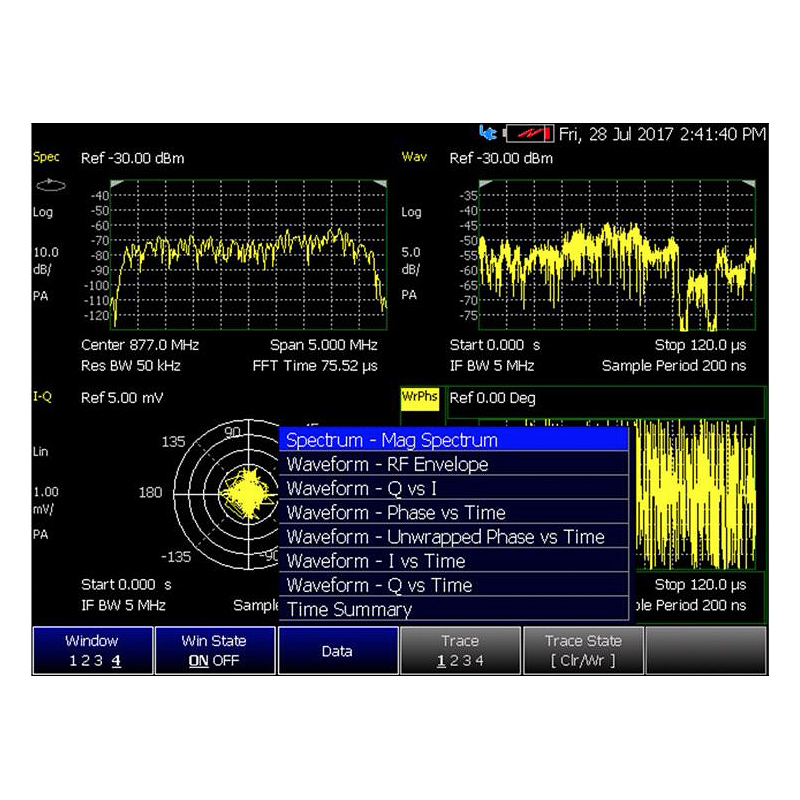Cycle the Window 1 2 3 4 softkey

pos(92,651)
